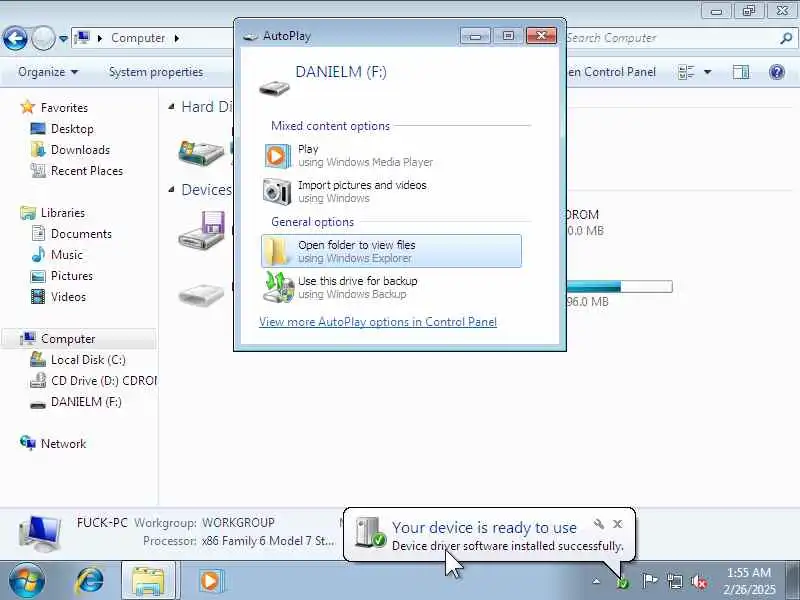
Task: Close the AutoPlay dialog
Action: point(541,36)
